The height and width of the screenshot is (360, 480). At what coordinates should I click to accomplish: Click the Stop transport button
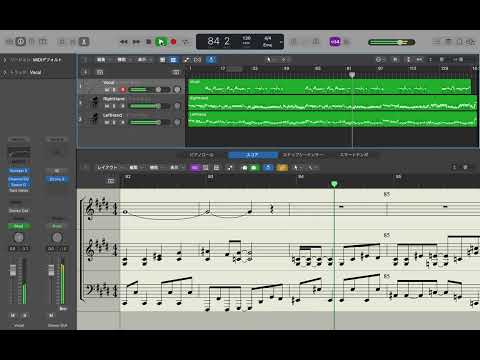click(x=149, y=42)
